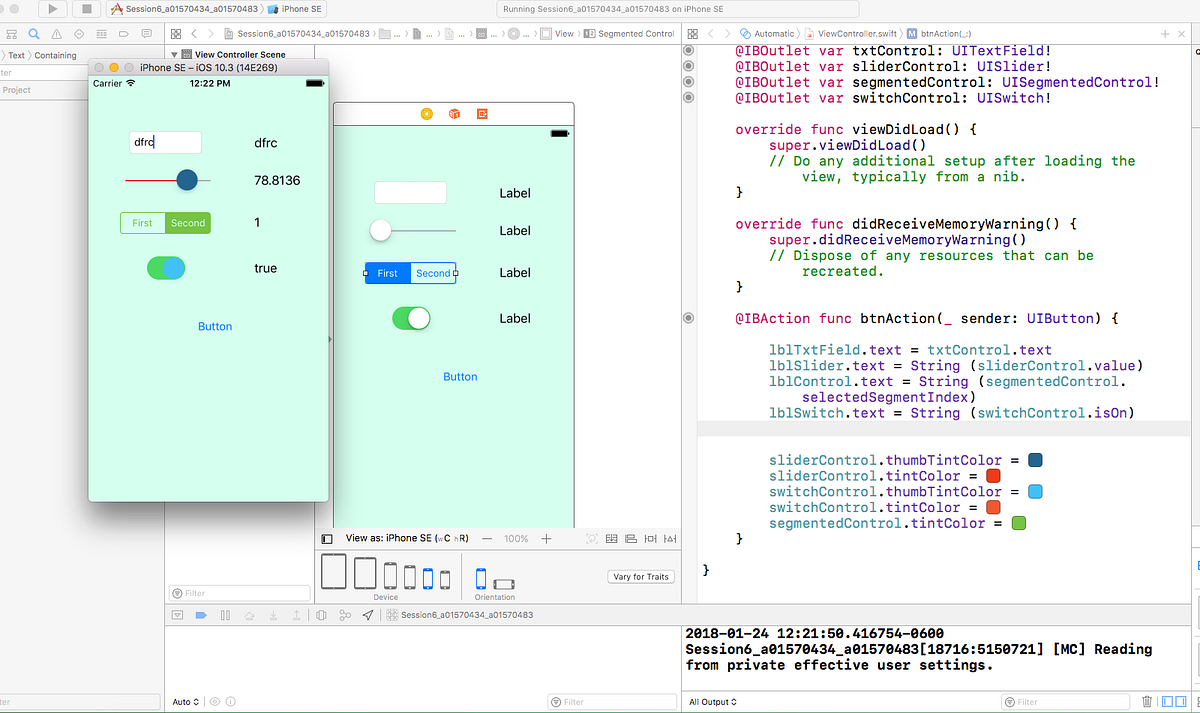Screen dimensions: 1200x713
Task: Click the Run (play) button in Xcode toolbar
Action: 53,9
